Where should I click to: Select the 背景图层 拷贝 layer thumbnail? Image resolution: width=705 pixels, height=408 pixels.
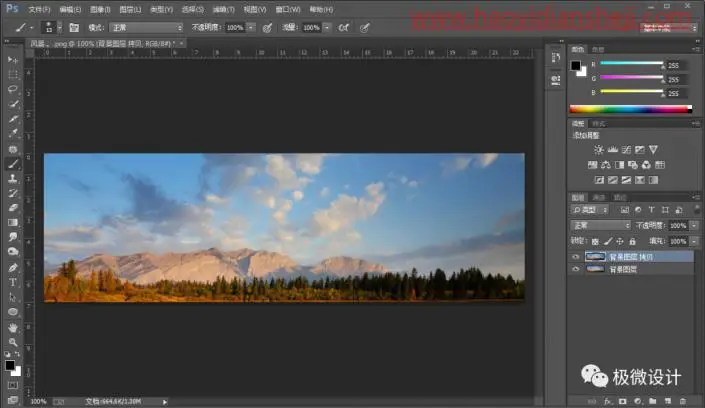tap(595, 257)
